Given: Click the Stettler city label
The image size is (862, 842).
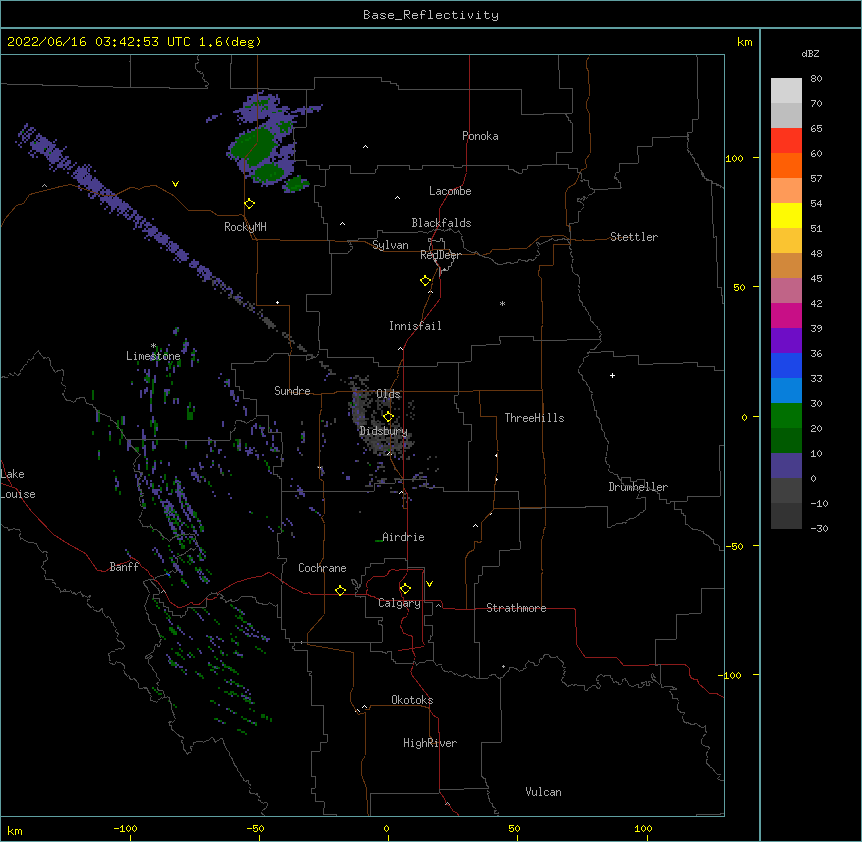Looking at the screenshot, I should point(634,237).
